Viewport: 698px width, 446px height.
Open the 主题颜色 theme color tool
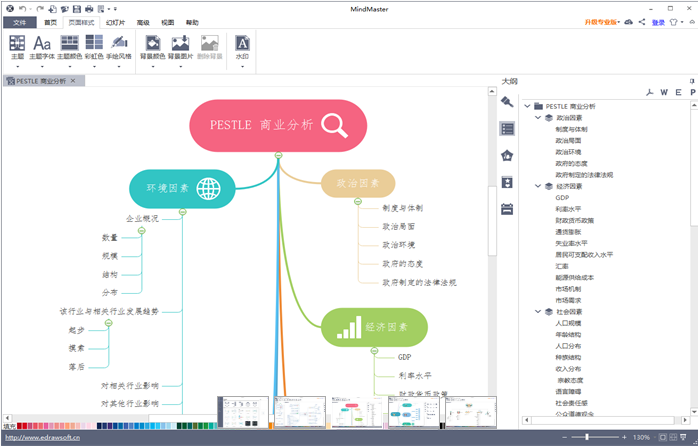tap(69, 47)
